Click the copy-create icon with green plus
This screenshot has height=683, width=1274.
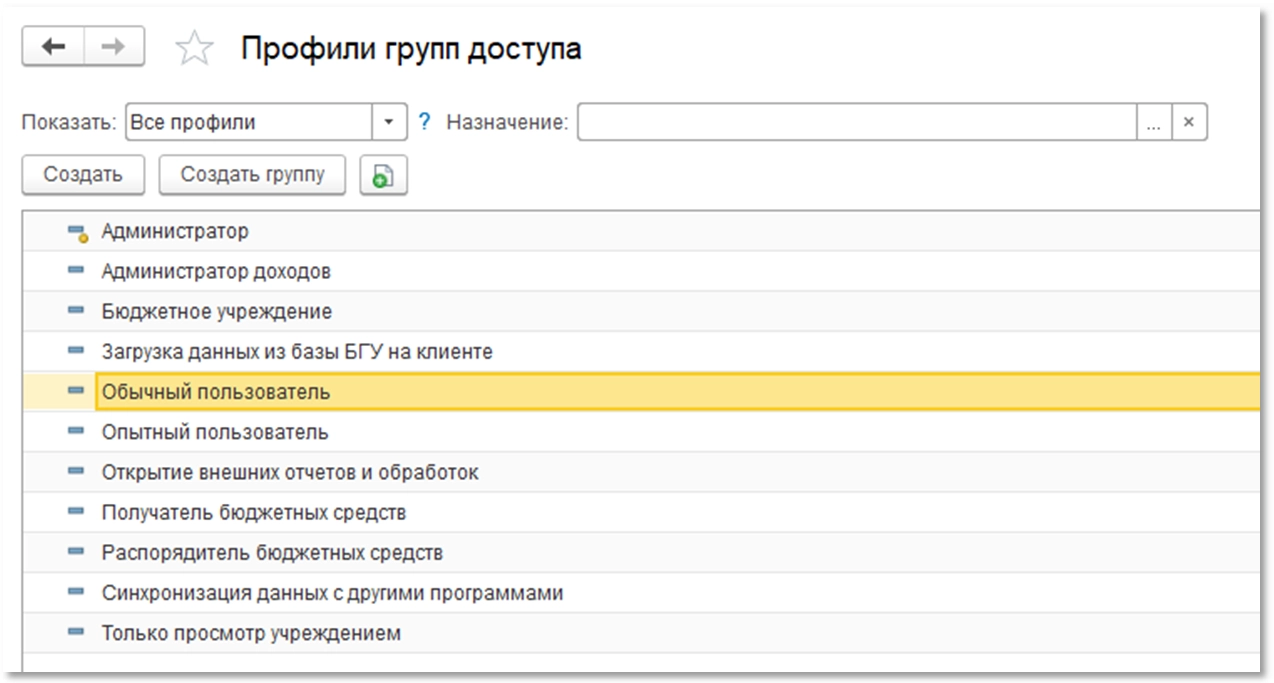pos(383,174)
